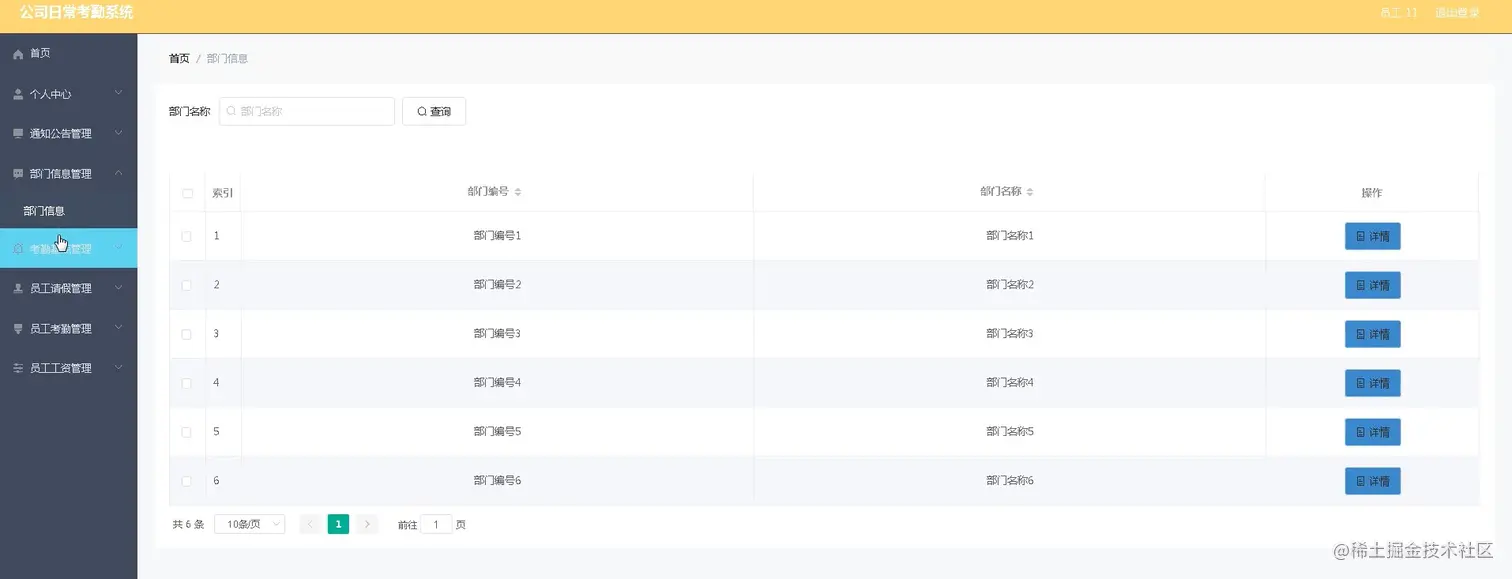Expand the 员工请假管理 chevron
Viewport: 1512px width, 579px height.
pyautogui.click(x=118, y=288)
